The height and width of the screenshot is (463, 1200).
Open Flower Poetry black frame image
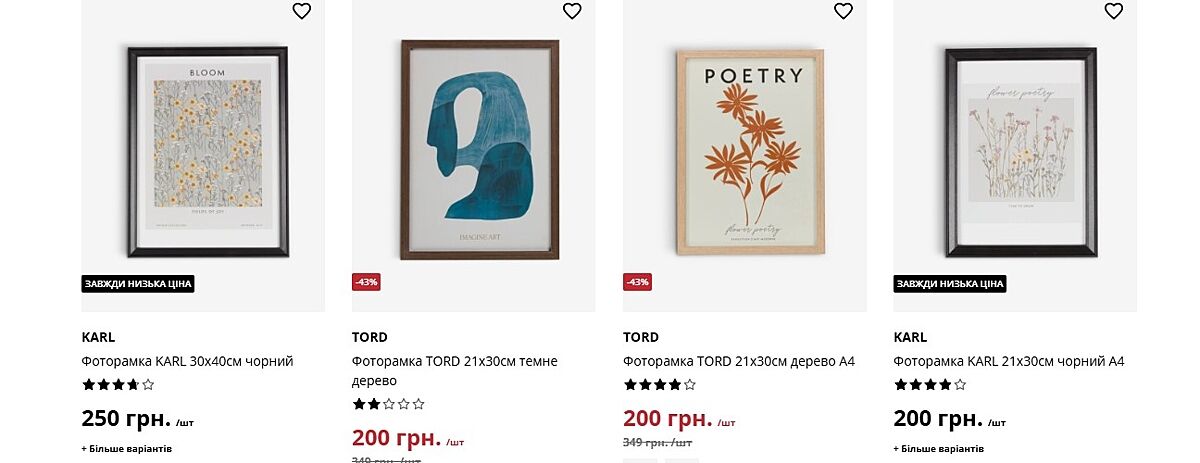click(1021, 152)
